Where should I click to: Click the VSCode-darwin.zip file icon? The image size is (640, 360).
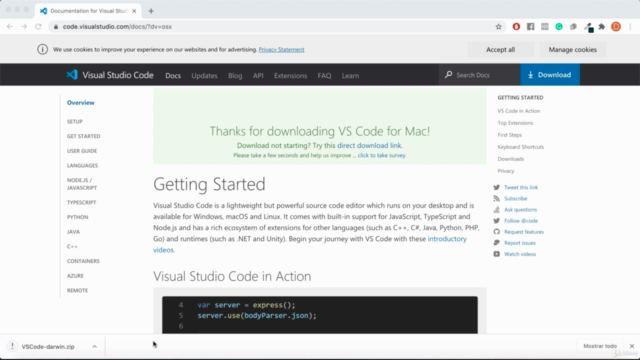click(x=12, y=346)
